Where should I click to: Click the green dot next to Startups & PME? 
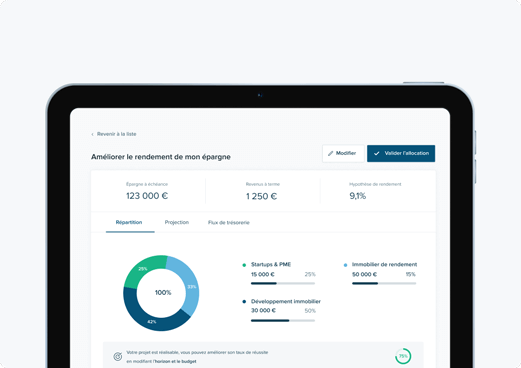244,265
